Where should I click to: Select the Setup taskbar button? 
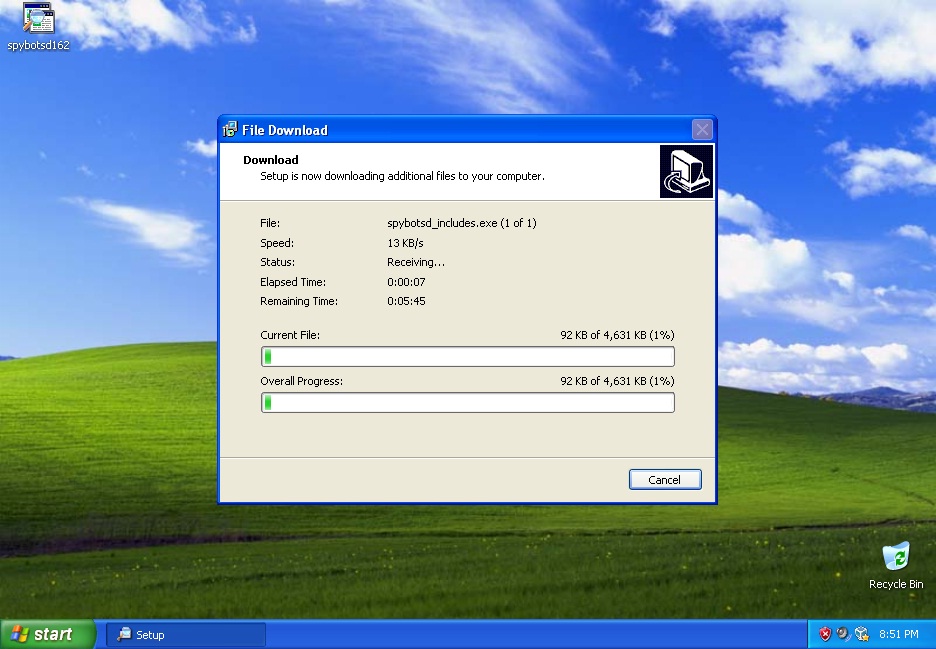coord(186,635)
